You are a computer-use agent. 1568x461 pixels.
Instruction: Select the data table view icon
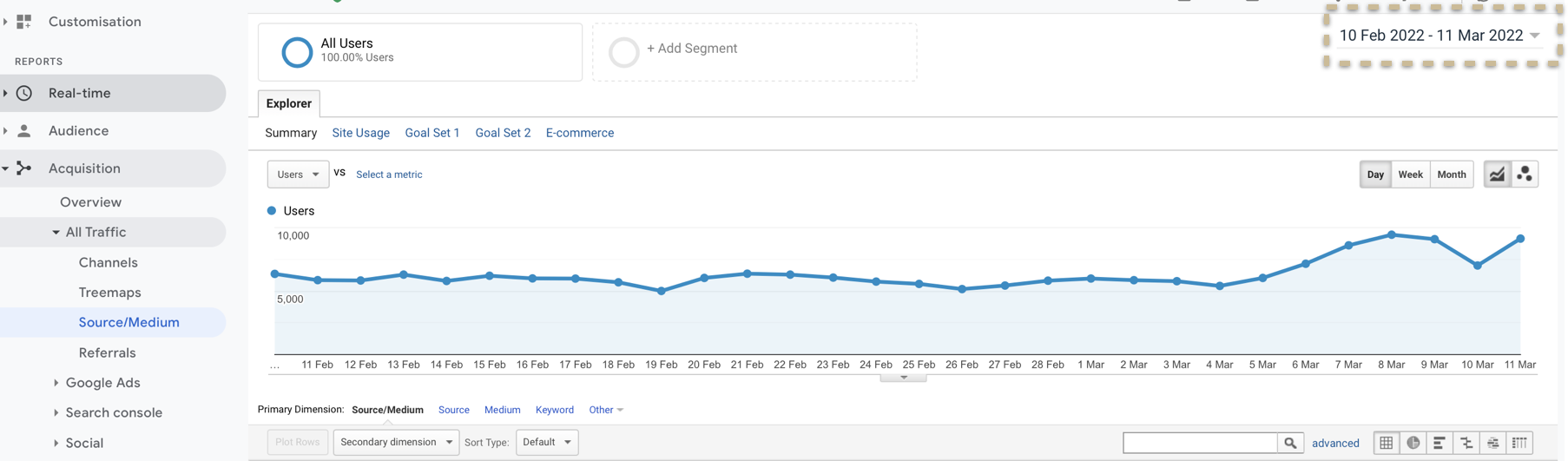[1387, 443]
